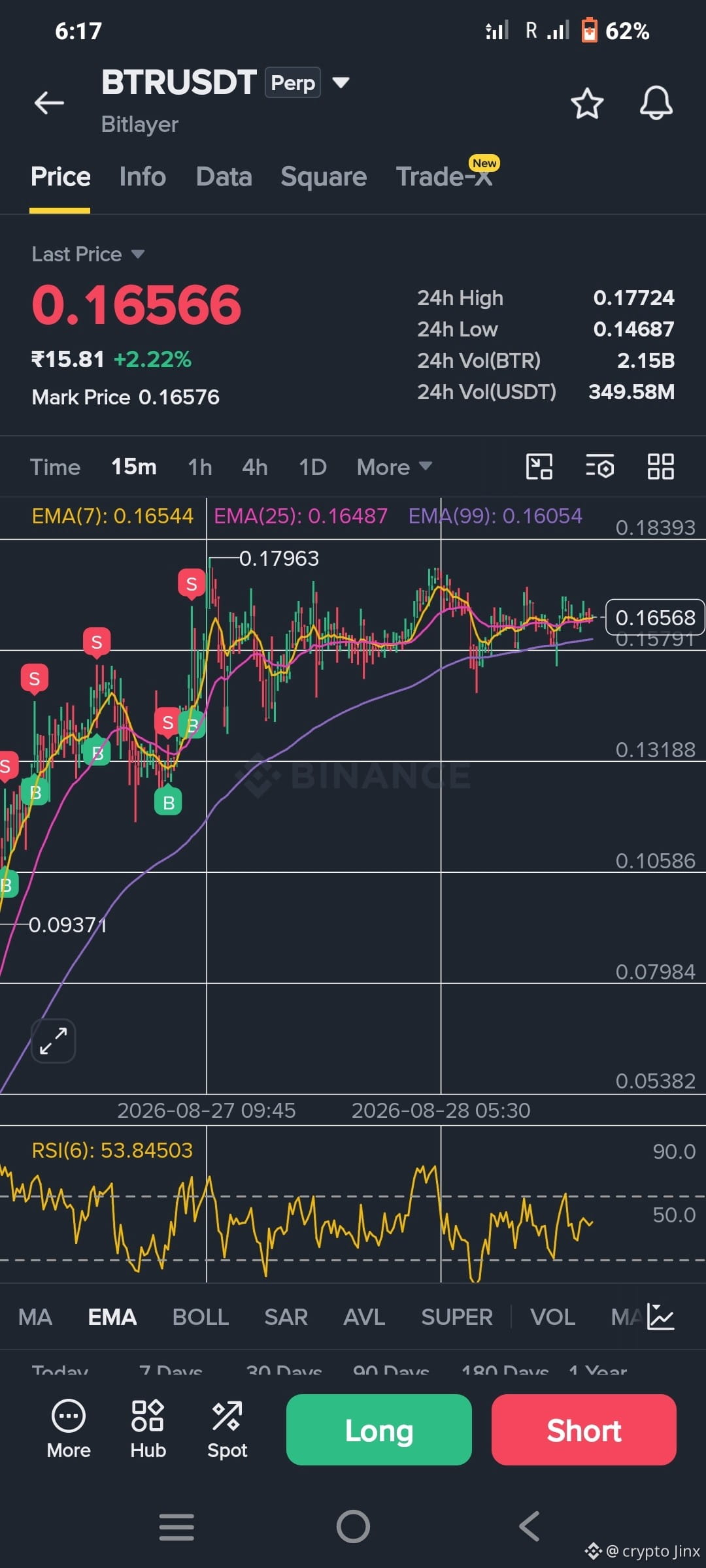Tap the RSI(6) value label

pos(112,1150)
